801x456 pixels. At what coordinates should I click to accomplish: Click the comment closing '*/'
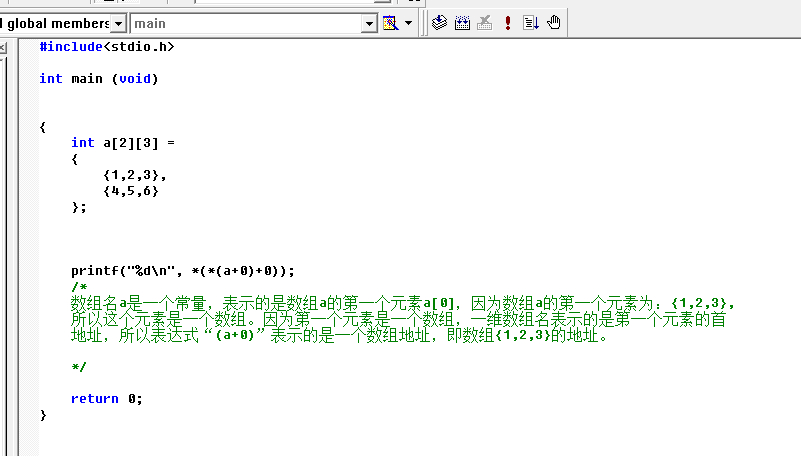(79, 367)
